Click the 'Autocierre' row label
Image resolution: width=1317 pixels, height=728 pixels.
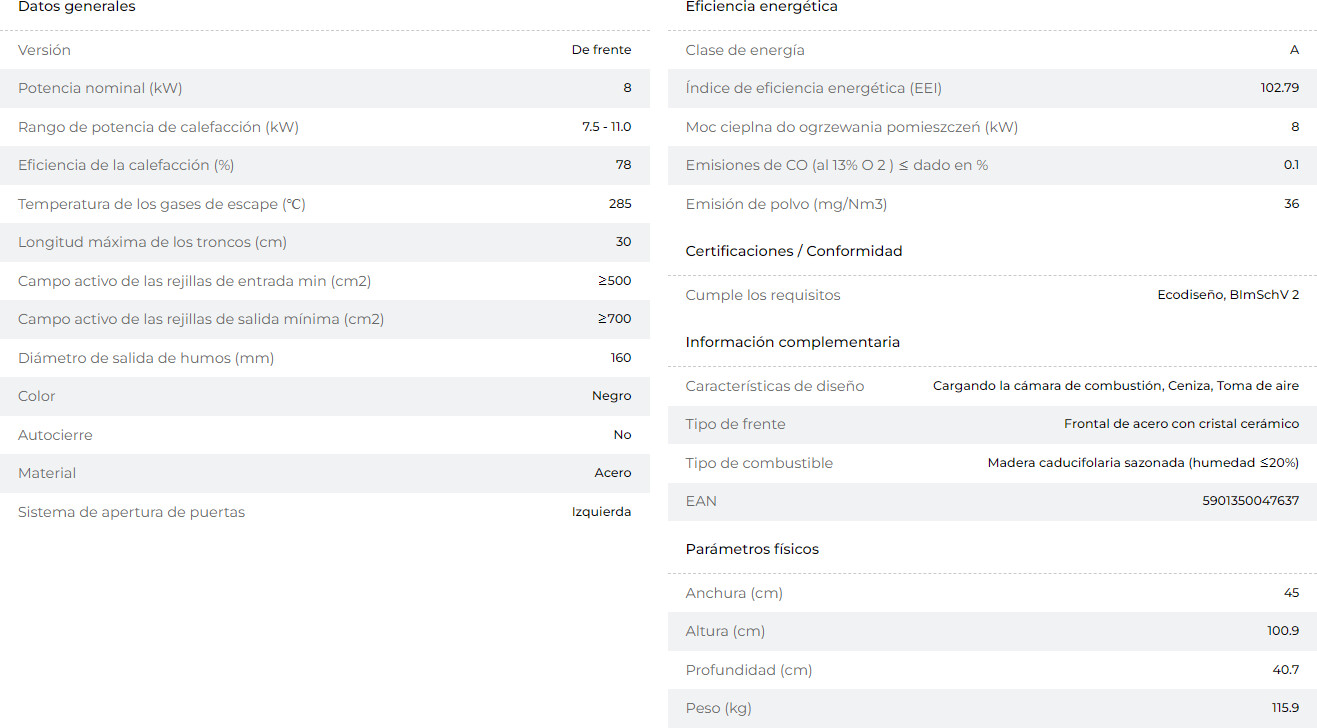[x=55, y=435]
